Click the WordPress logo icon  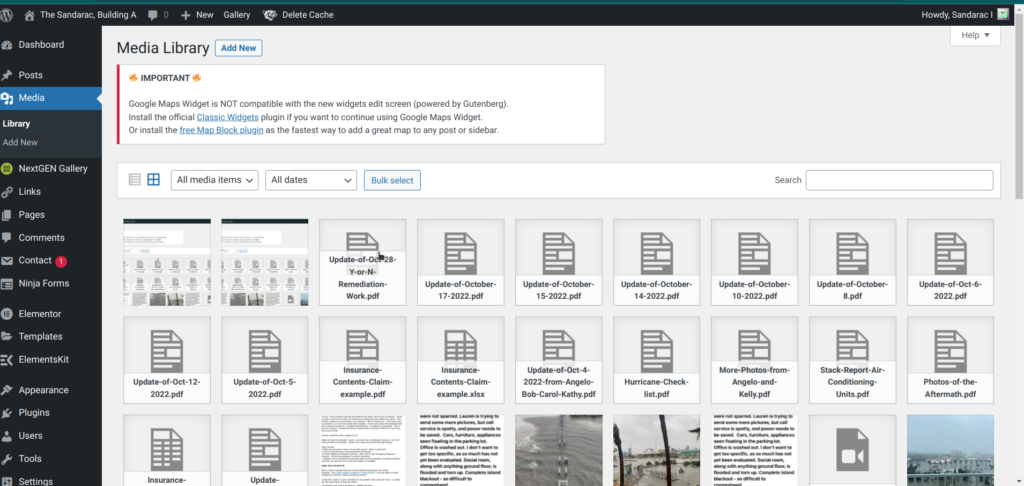pos(11,15)
